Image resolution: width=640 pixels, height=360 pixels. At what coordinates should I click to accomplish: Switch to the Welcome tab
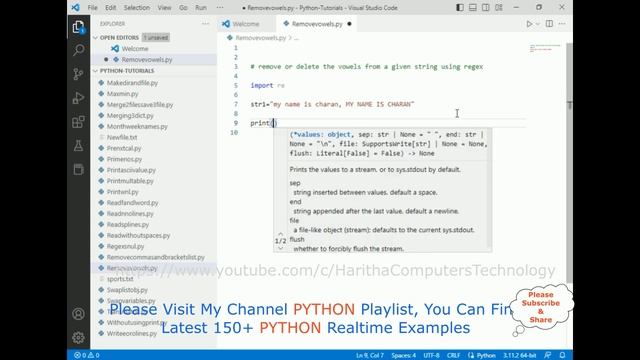pyautogui.click(x=246, y=24)
